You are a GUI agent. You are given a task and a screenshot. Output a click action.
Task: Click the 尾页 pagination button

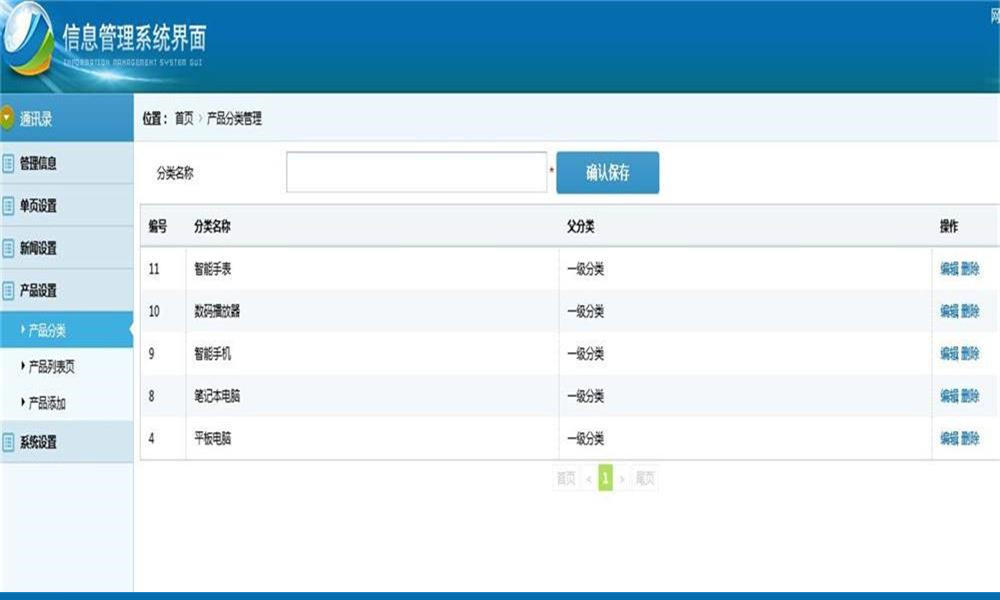[645, 478]
